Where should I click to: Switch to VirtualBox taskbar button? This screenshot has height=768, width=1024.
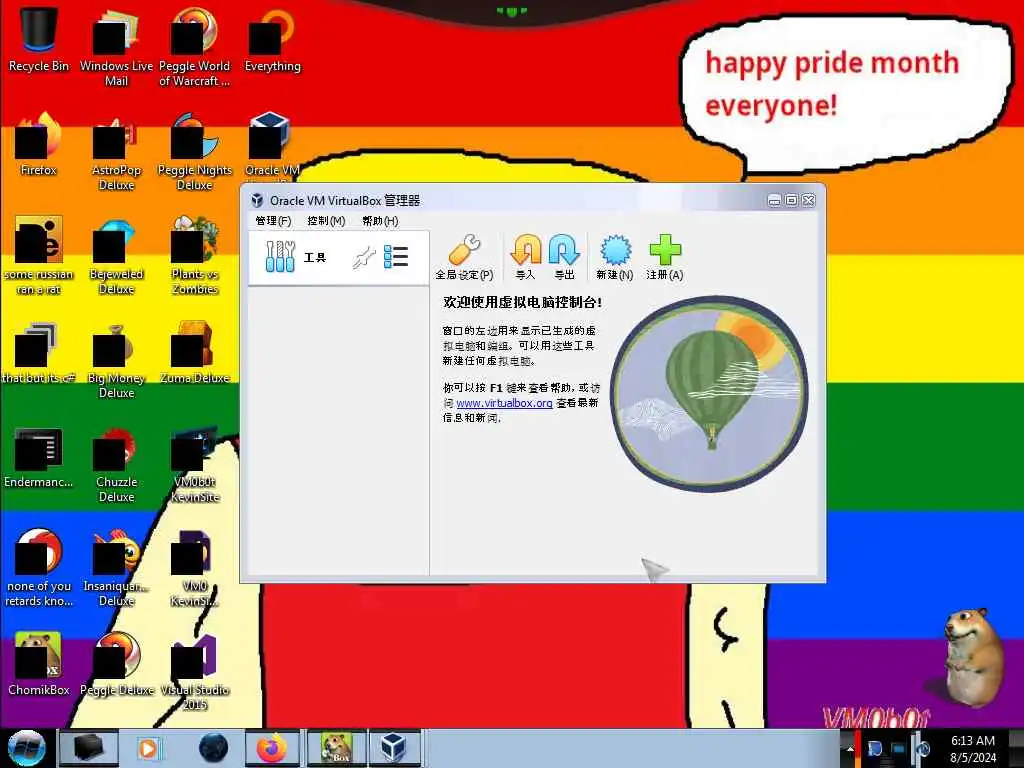[x=393, y=748]
